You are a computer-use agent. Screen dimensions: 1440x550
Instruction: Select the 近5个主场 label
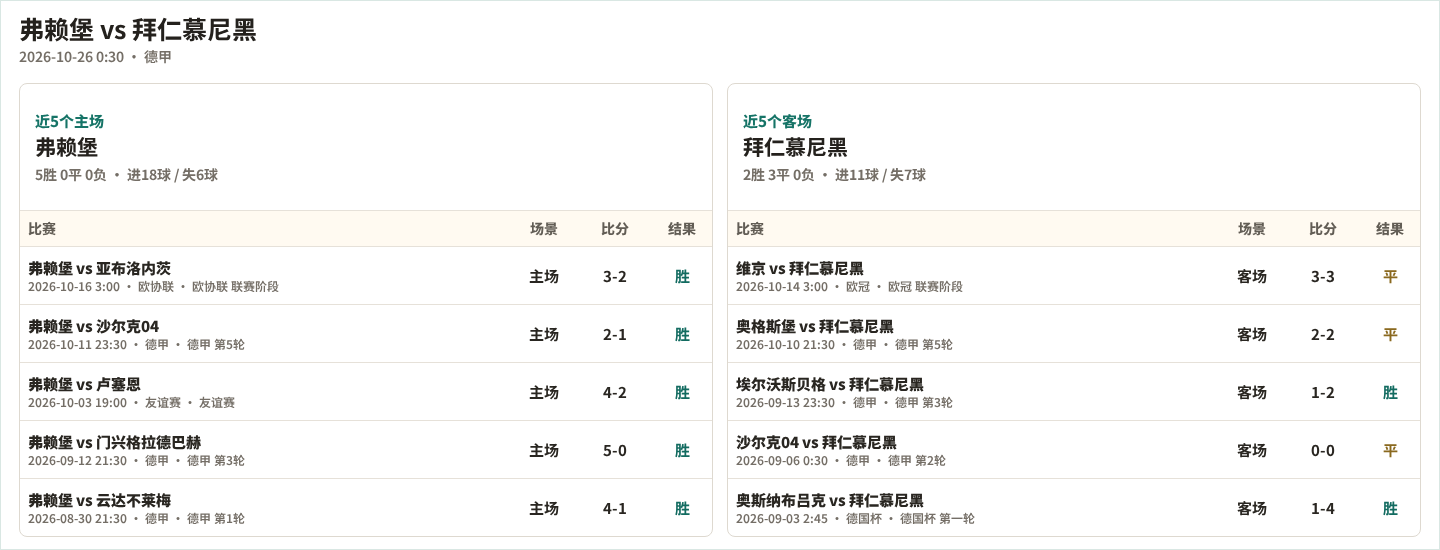click(x=69, y=121)
